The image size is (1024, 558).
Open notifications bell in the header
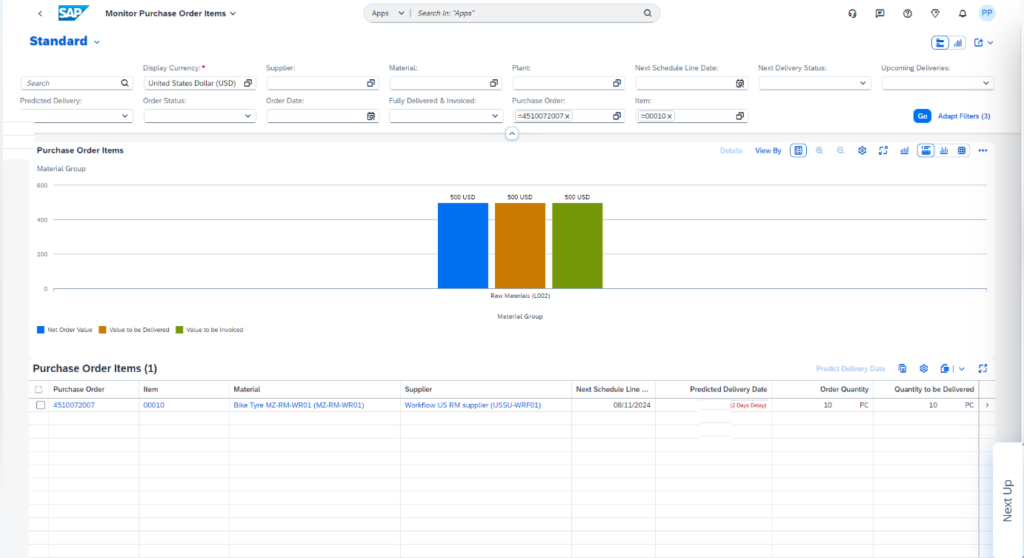click(x=962, y=14)
